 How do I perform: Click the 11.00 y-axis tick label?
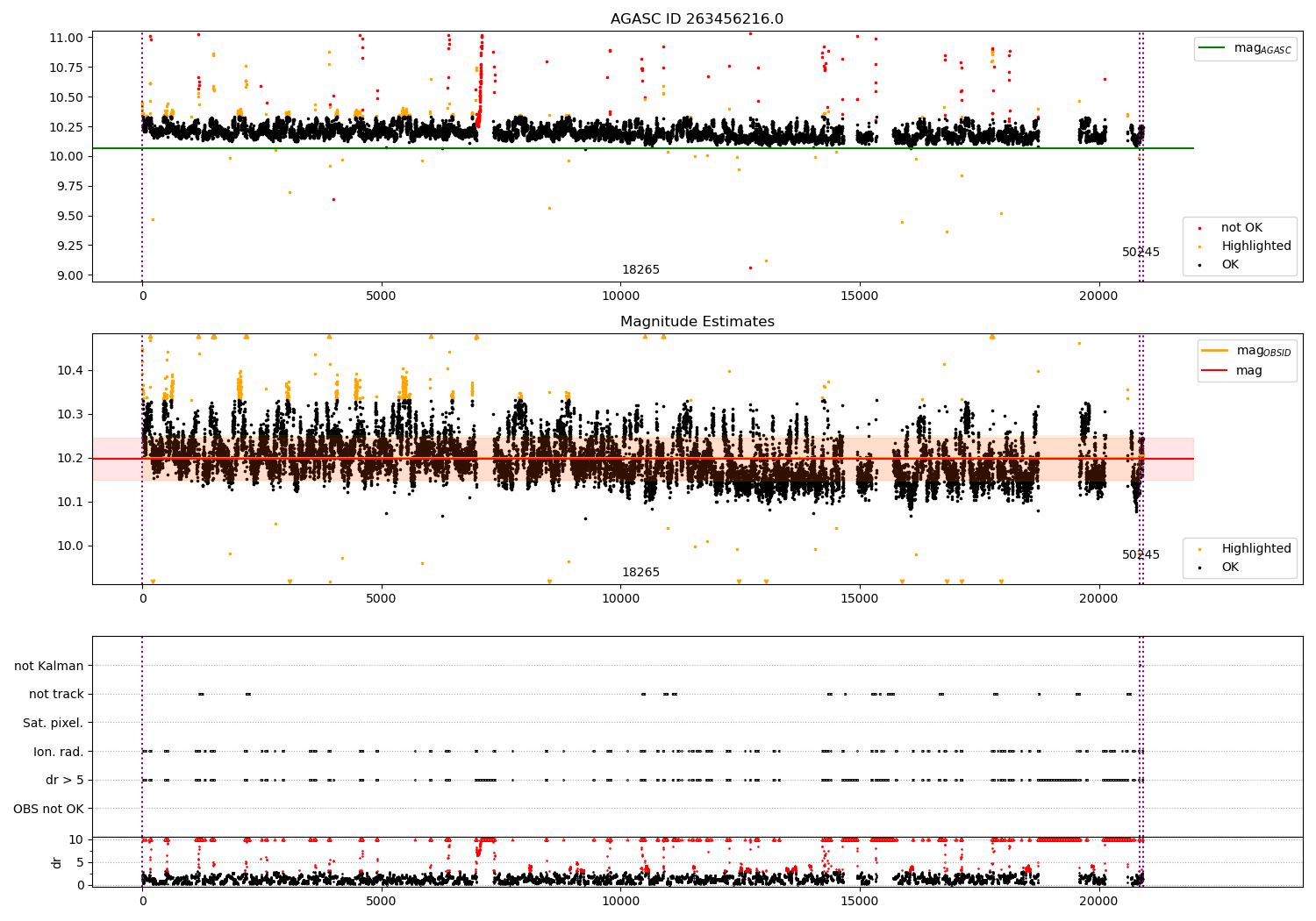[x=68, y=38]
